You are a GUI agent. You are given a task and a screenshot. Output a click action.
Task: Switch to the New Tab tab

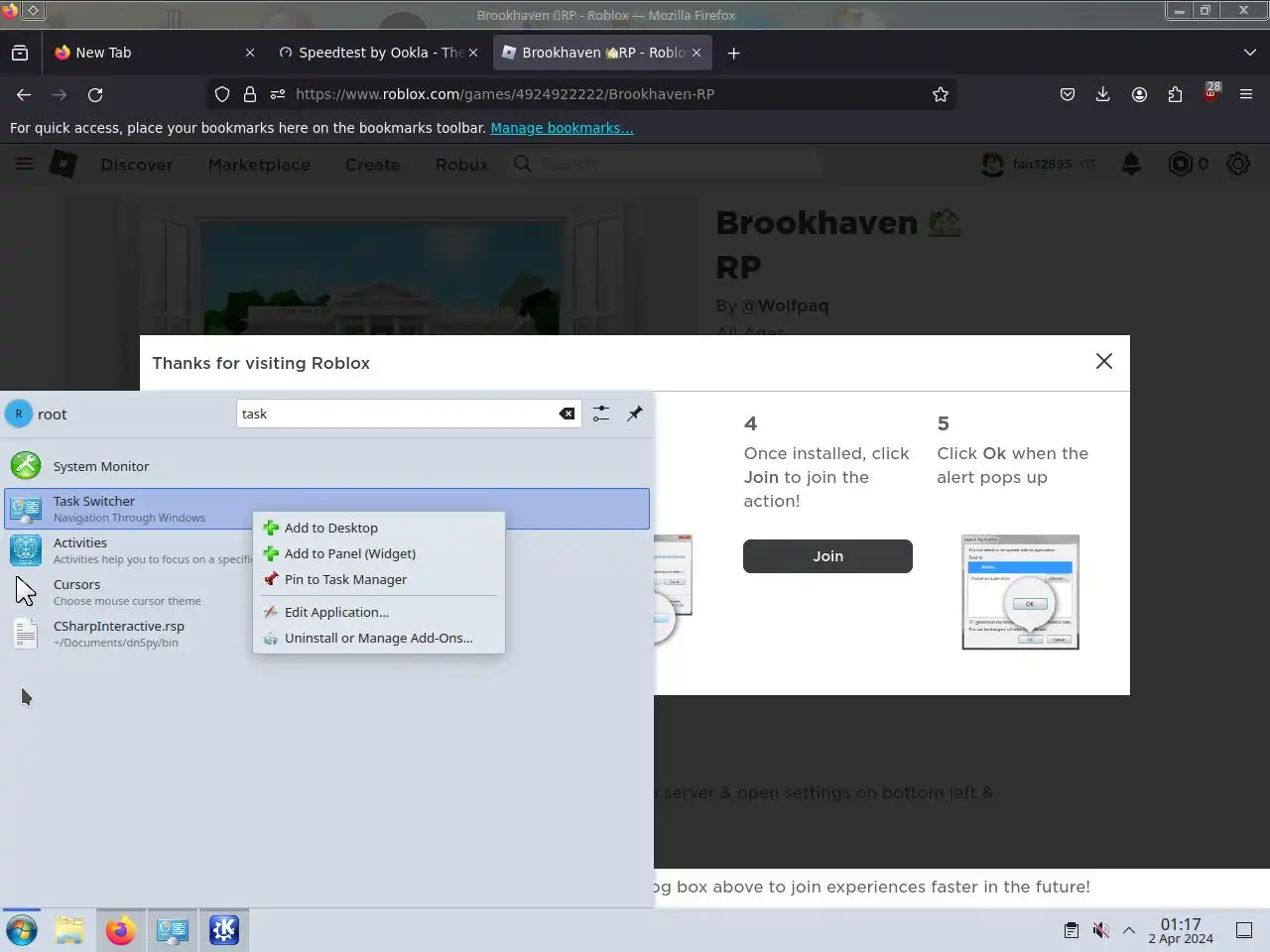click(x=154, y=53)
